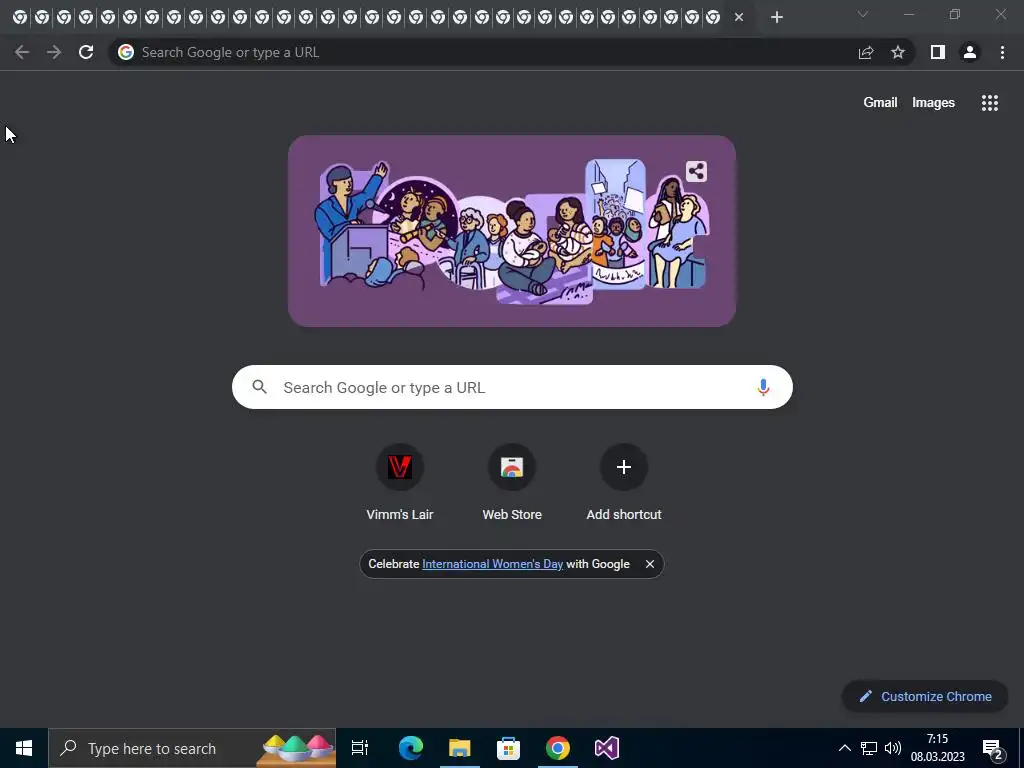Open the clock showing 7:15
This screenshot has height=768, width=1024.
click(x=938, y=748)
